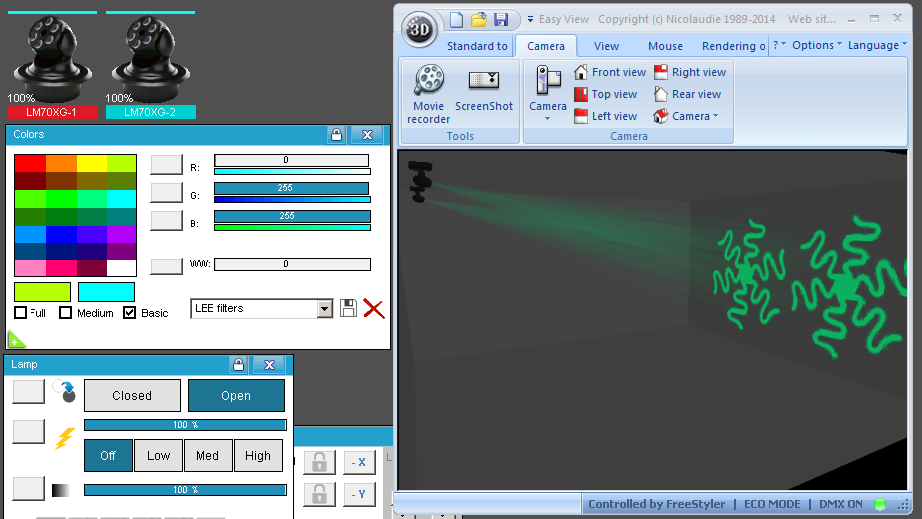
Task: Set strobe to Off
Action: coord(108,456)
